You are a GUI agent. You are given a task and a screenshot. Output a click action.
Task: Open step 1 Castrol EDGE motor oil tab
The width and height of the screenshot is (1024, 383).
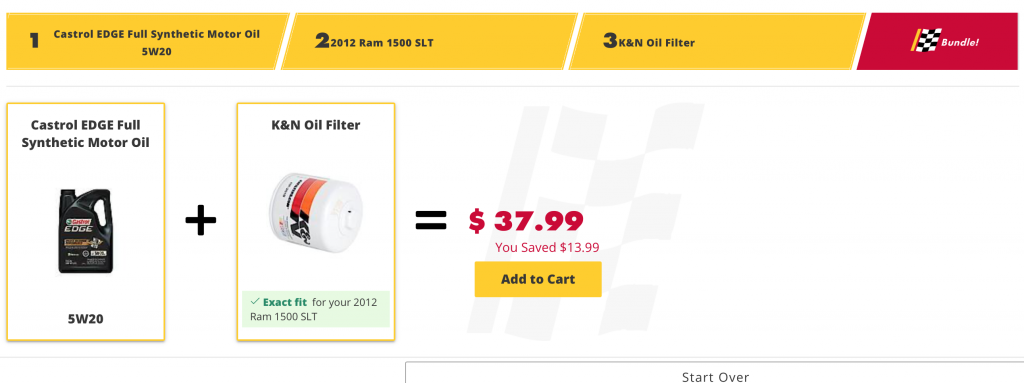(148, 41)
